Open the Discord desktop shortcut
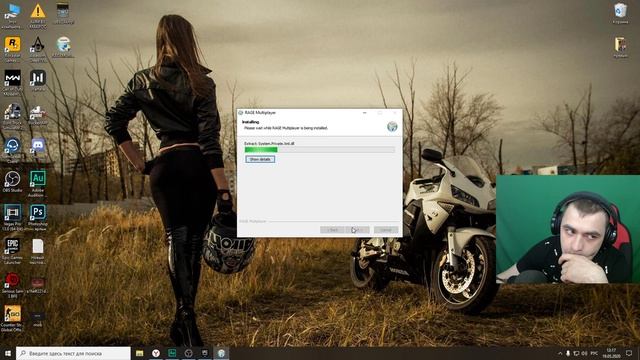This screenshot has height=360, width=640. [38, 147]
